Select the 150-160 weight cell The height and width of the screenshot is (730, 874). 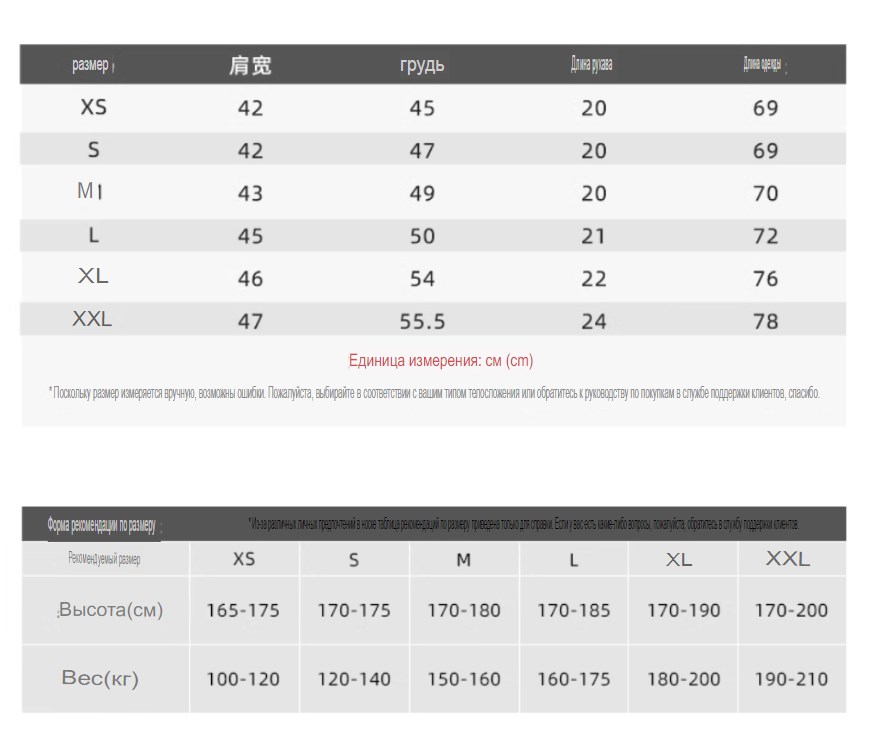(464, 679)
